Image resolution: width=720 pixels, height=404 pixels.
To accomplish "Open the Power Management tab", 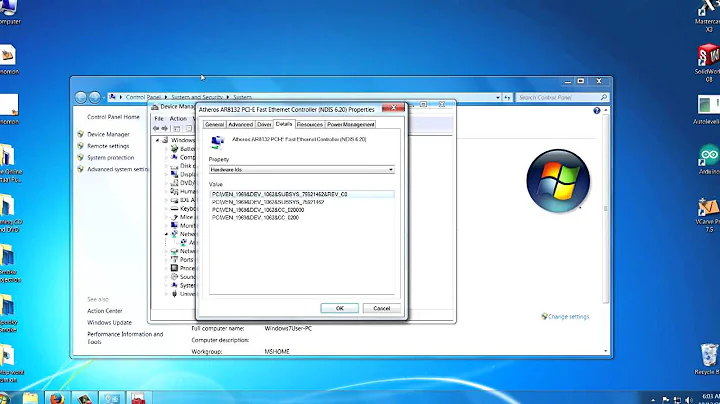I will click(x=351, y=124).
